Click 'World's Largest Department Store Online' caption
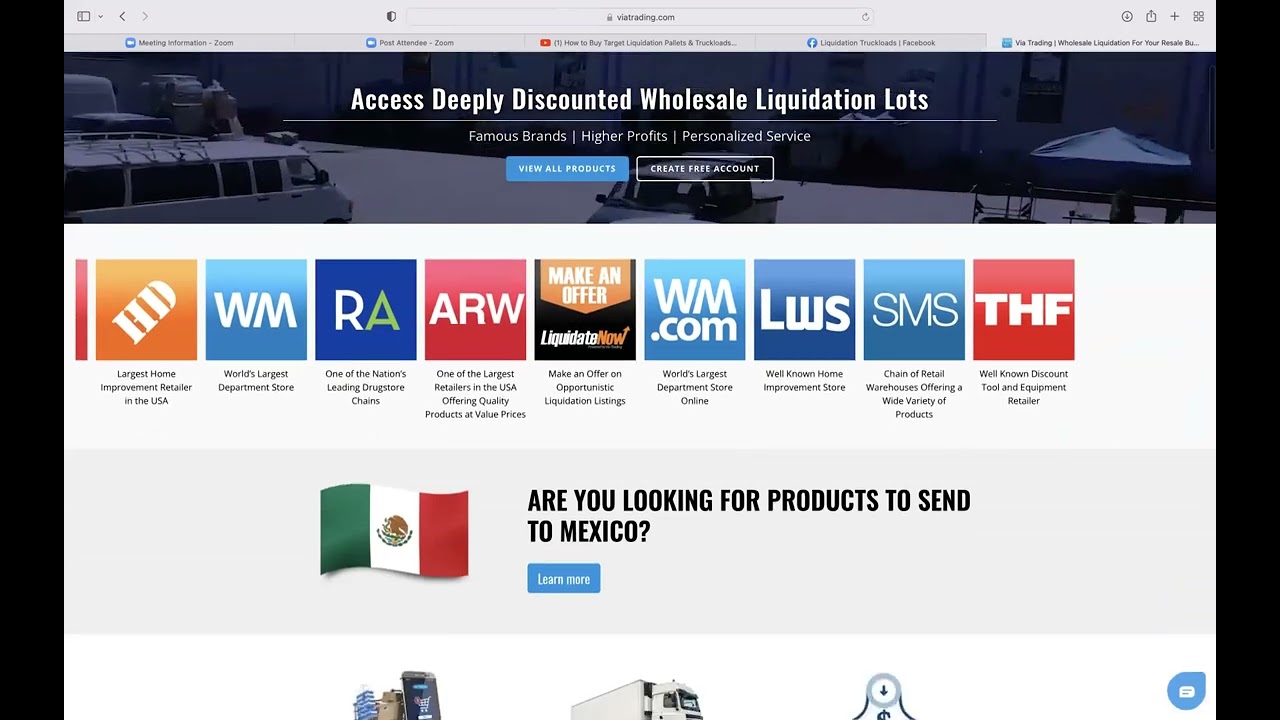Image resolution: width=1280 pixels, height=720 pixels. pyautogui.click(x=695, y=387)
